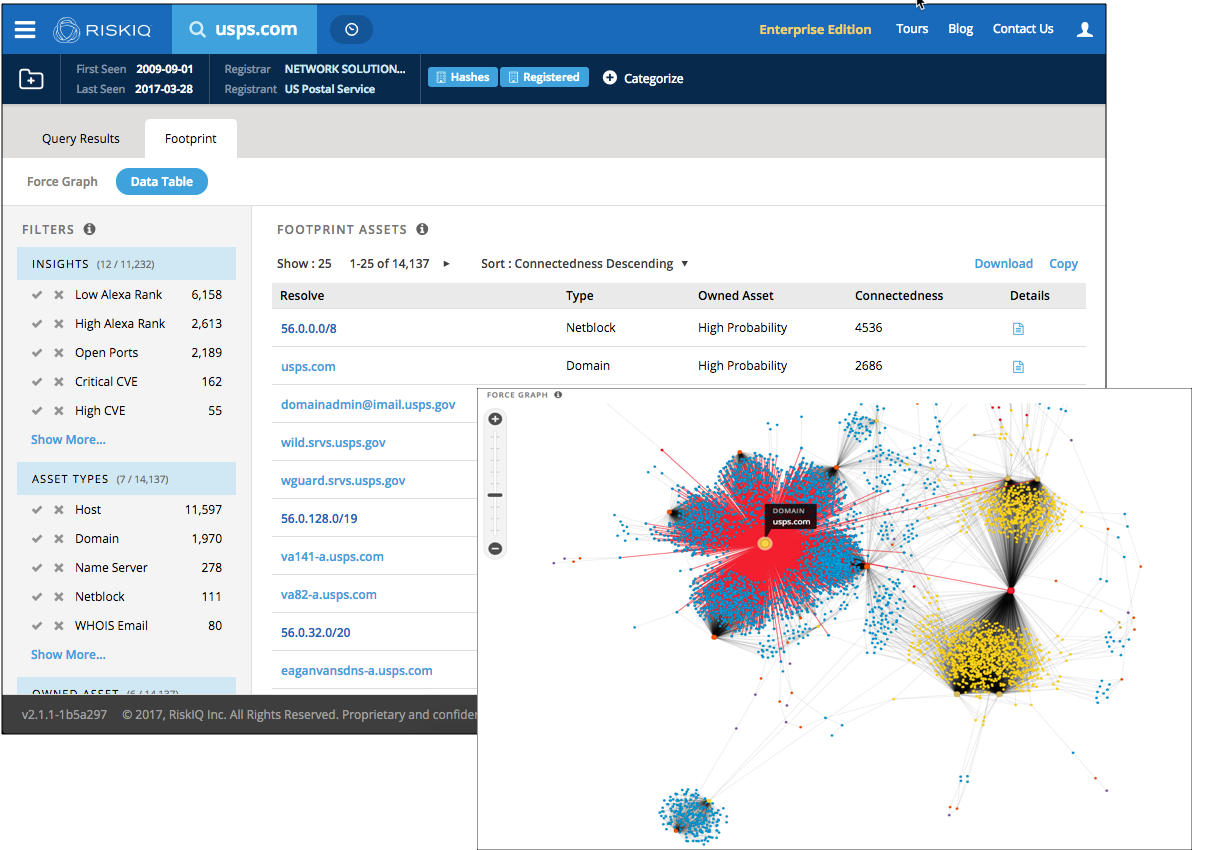Open the Sort Connectedness Descending dropdown
The image size is (1212, 850).
(x=585, y=264)
